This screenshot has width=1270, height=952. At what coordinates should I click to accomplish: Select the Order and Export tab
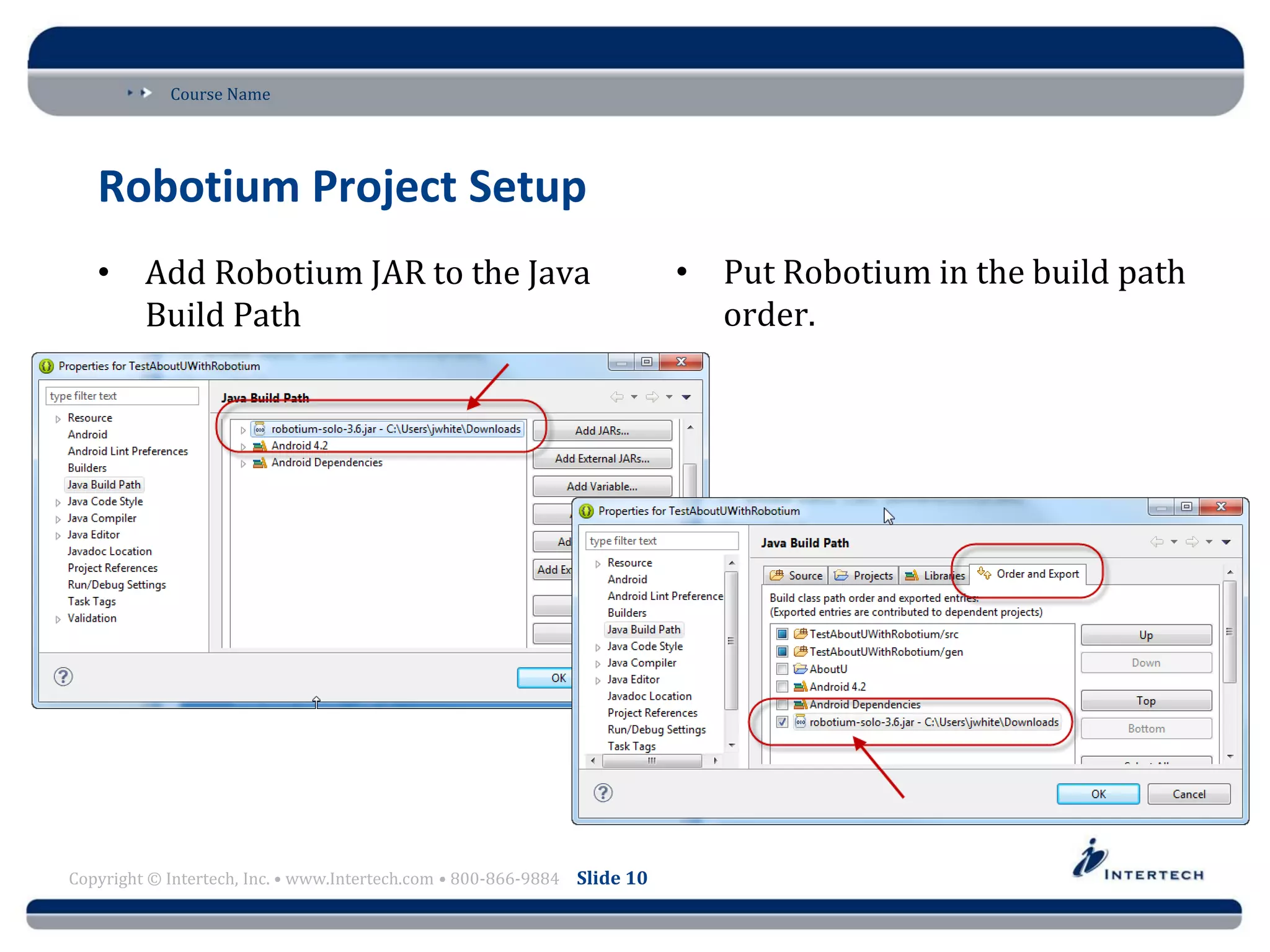[x=1028, y=574]
